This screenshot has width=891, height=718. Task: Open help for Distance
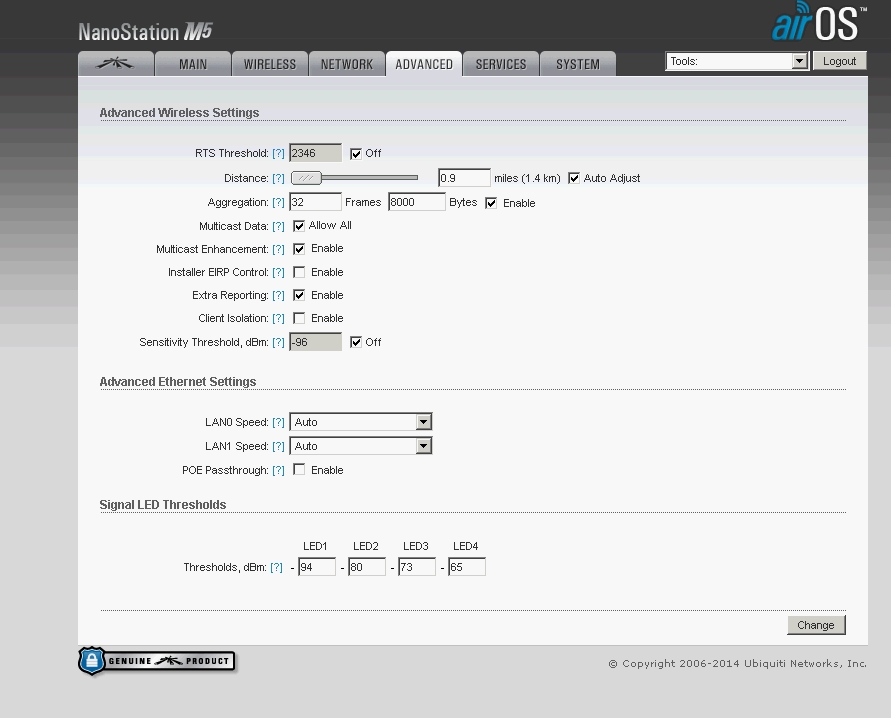point(278,178)
